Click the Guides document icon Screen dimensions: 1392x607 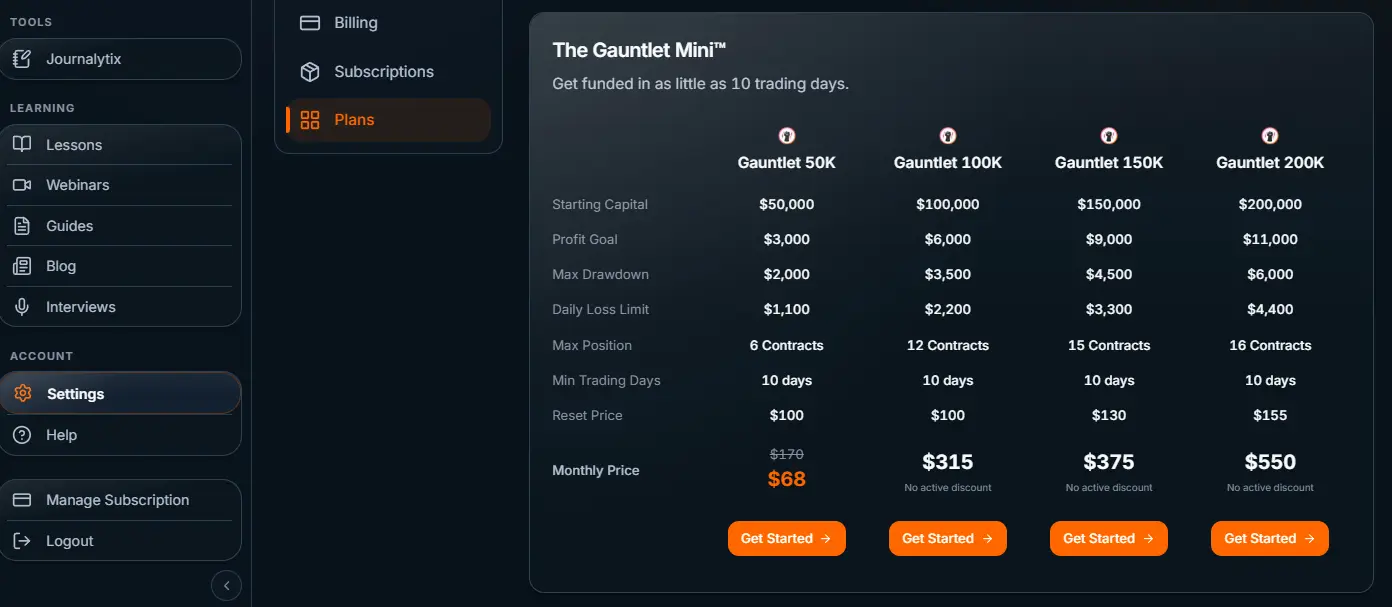[x=22, y=225]
